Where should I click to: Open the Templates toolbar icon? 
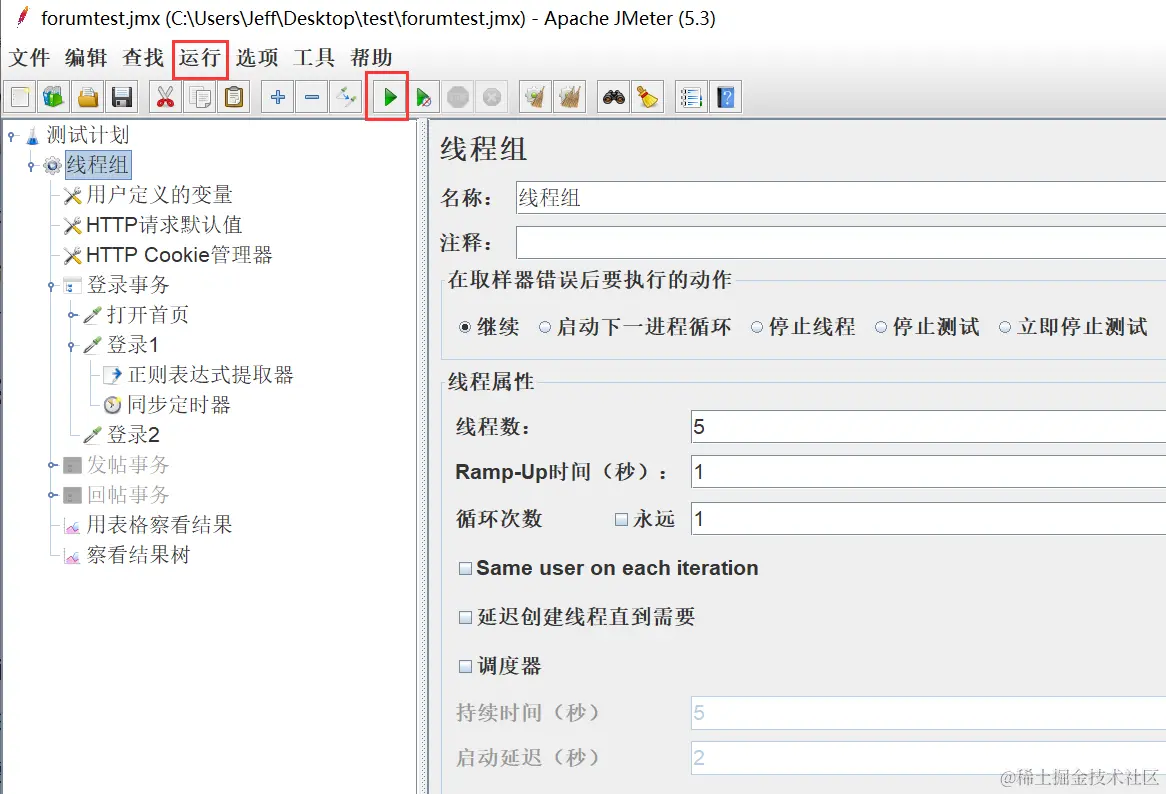point(54,97)
